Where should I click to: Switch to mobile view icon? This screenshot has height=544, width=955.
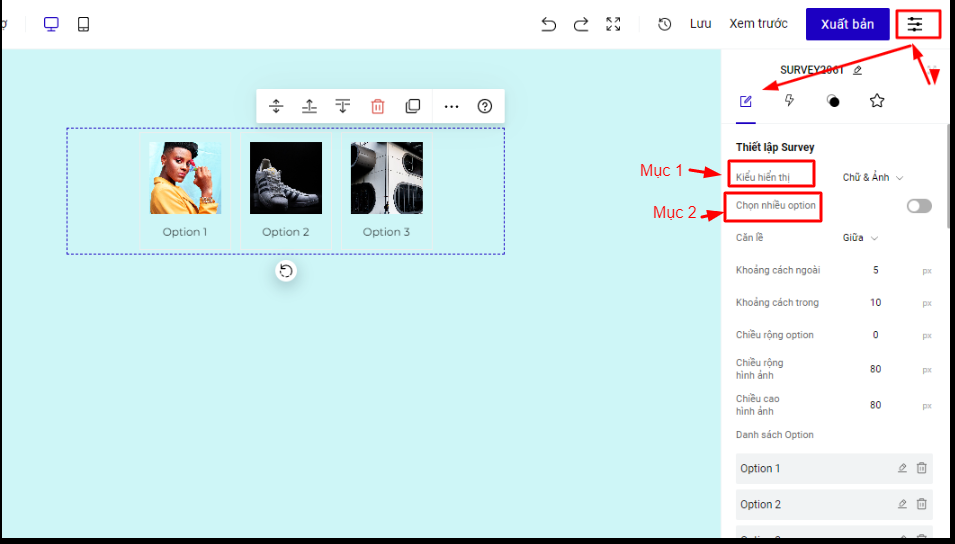[x=83, y=24]
